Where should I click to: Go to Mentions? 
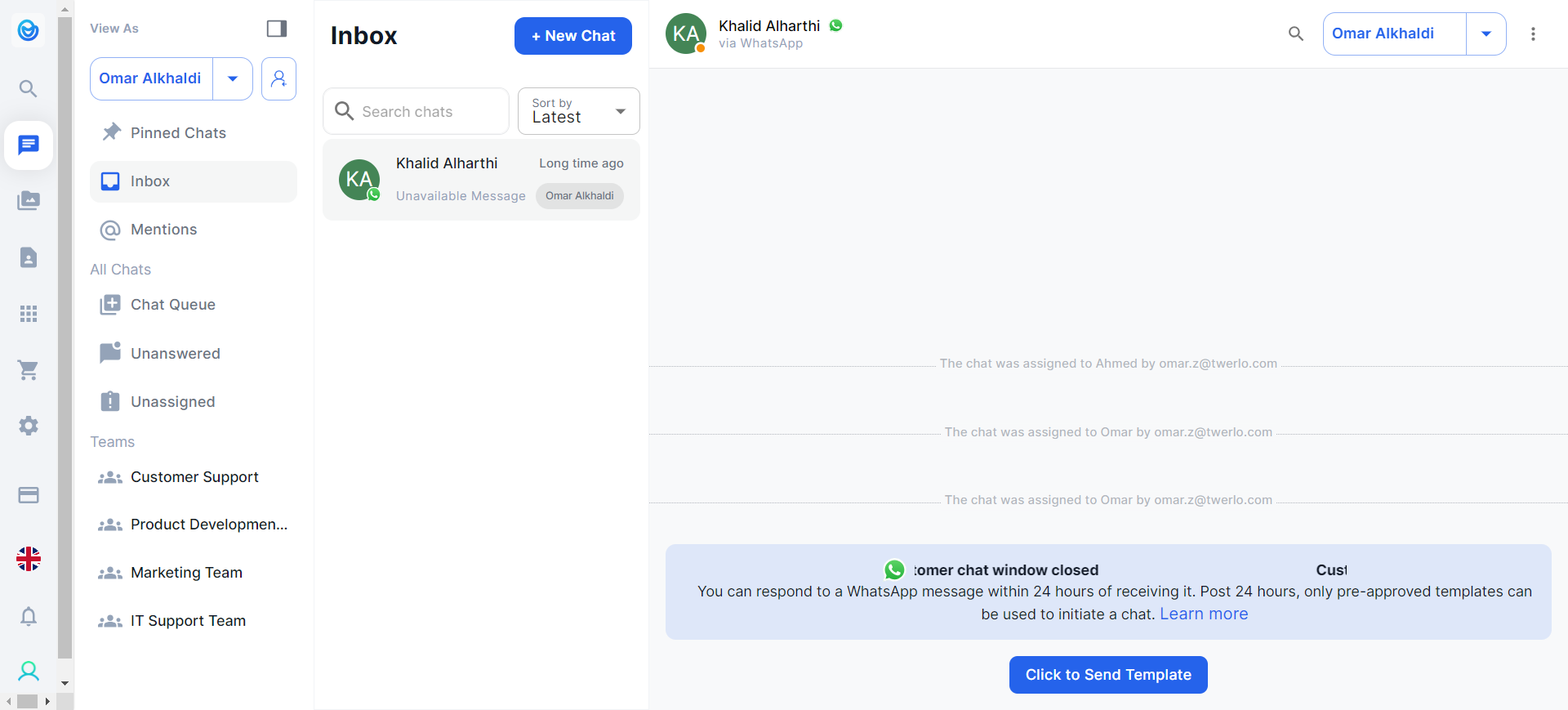point(163,230)
